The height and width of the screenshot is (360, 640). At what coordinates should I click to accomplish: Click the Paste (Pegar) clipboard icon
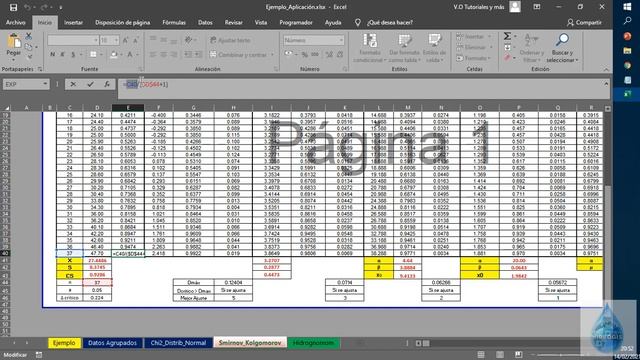pyautogui.click(x=13, y=41)
